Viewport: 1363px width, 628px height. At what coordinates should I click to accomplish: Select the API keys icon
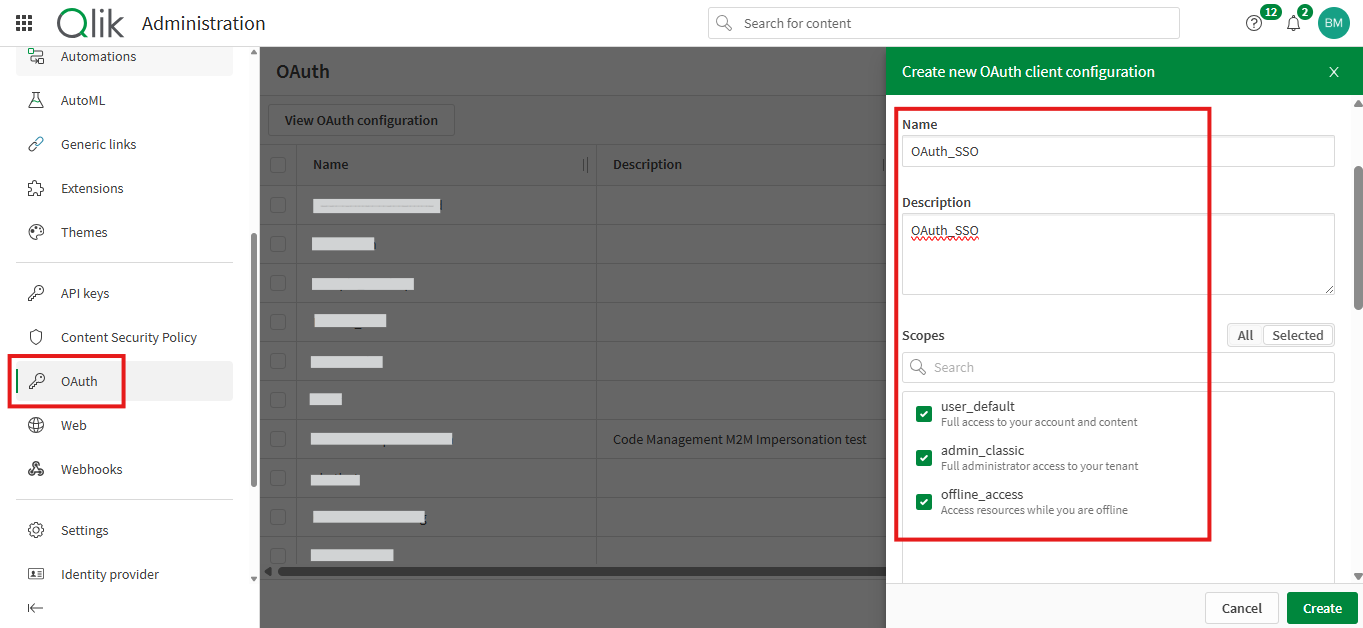(x=36, y=293)
